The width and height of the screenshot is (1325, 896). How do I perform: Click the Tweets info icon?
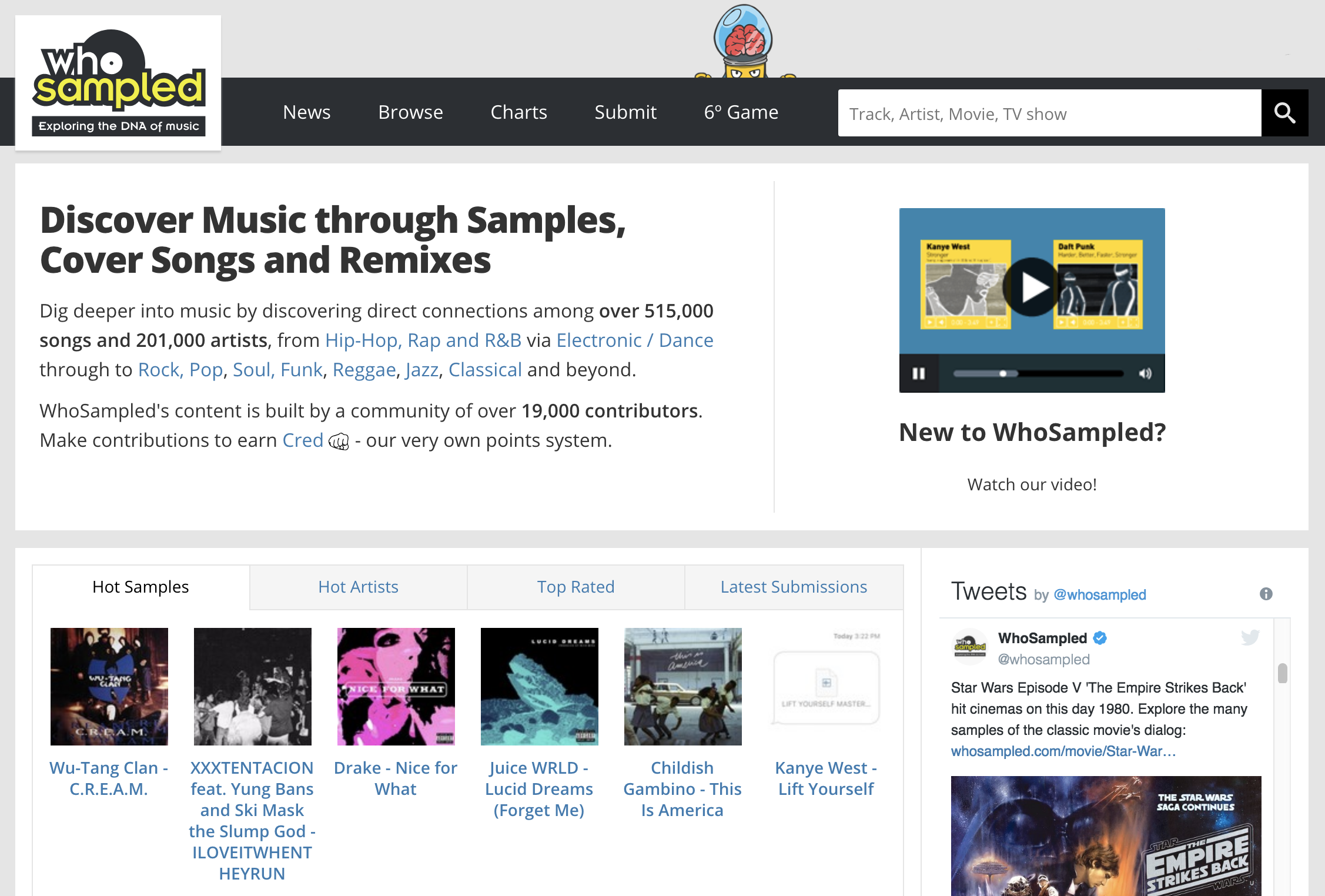[1266, 594]
